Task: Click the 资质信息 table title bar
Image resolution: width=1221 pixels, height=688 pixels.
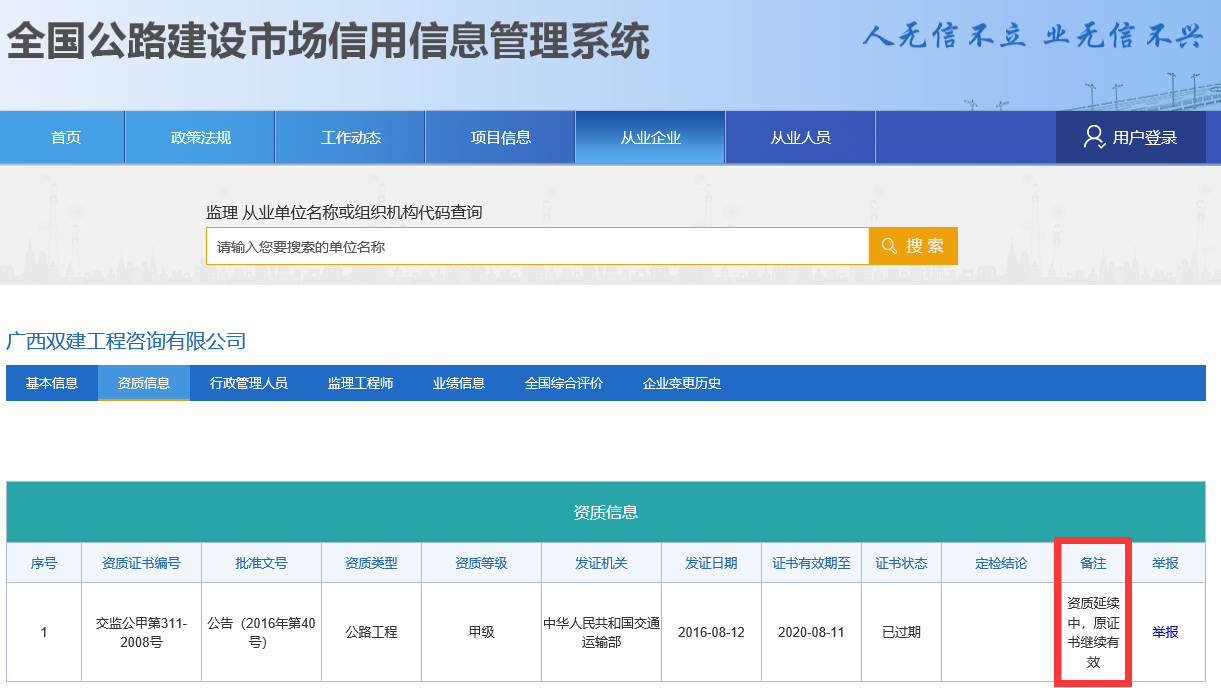Action: click(x=606, y=512)
